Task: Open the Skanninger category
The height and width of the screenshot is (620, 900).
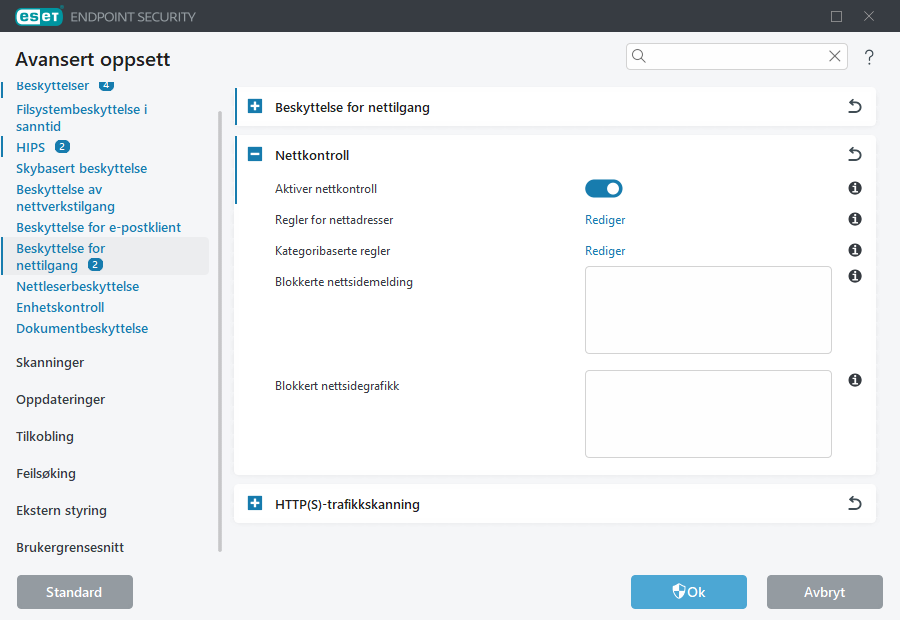Action: [50, 362]
